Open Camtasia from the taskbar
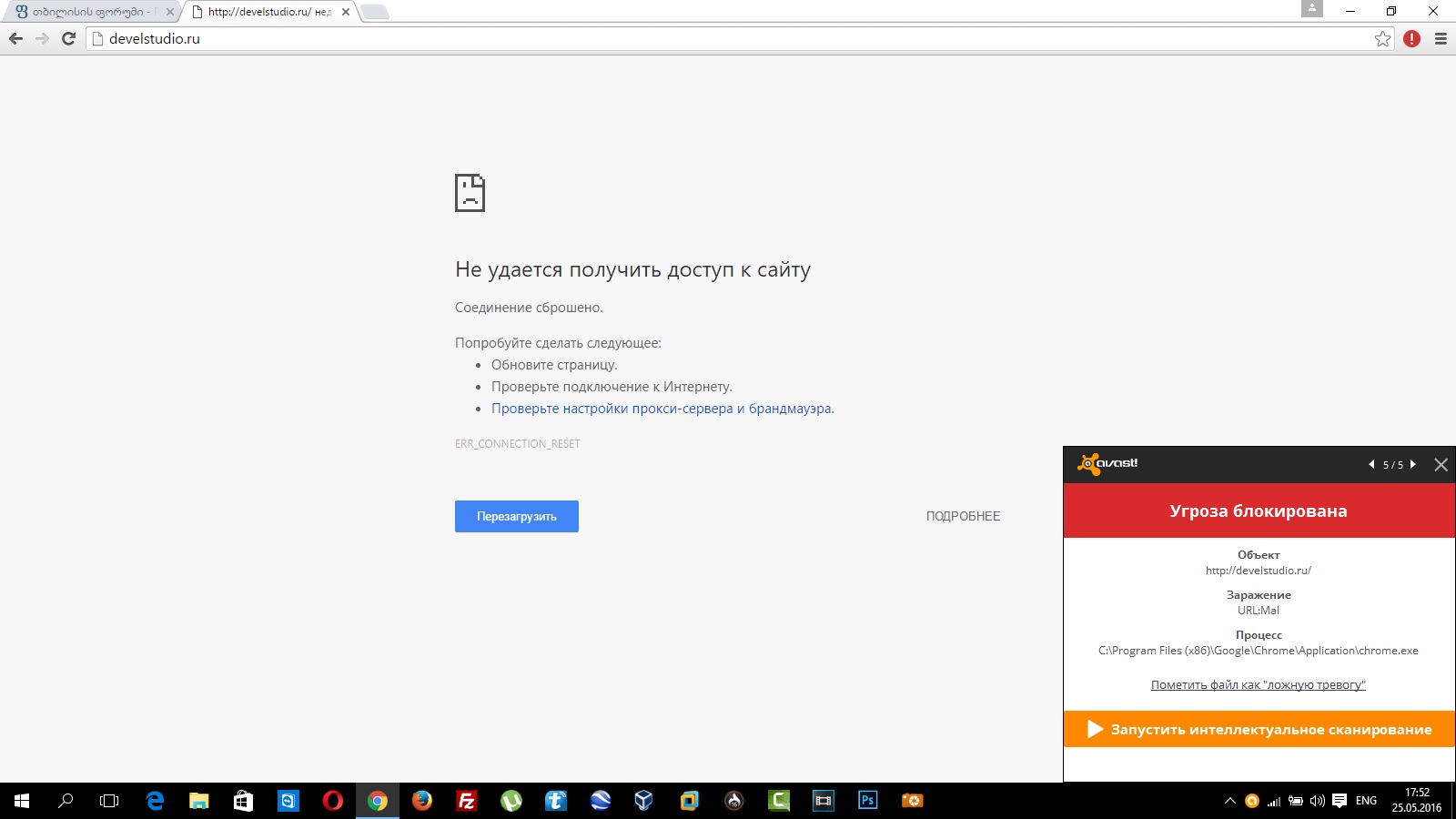 (x=779, y=801)
